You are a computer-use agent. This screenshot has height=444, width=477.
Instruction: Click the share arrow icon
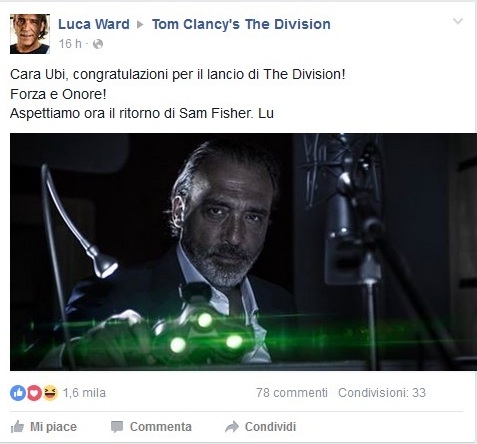coord(232,427)
